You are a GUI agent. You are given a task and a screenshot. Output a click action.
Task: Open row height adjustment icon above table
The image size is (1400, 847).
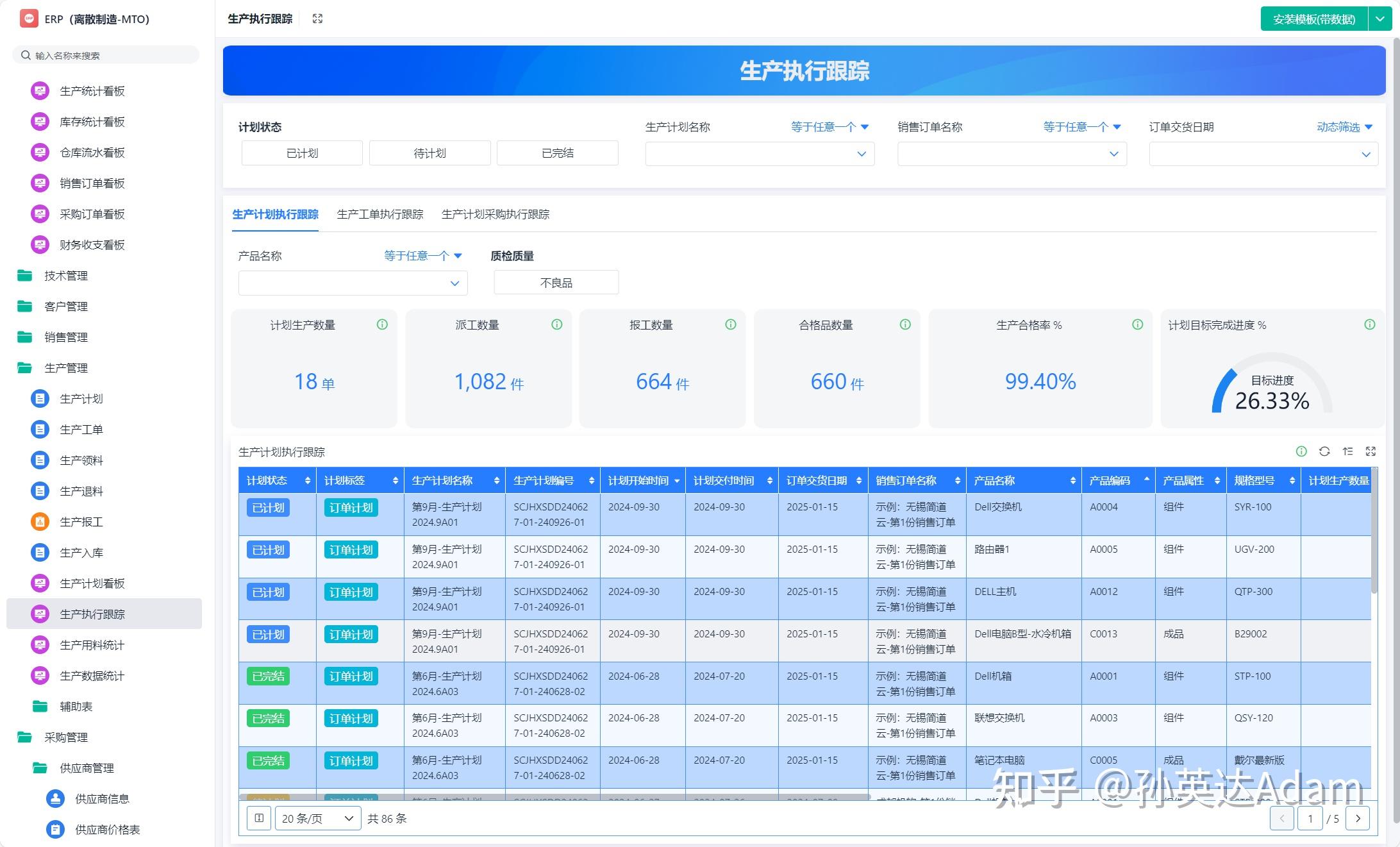pyautogui.click(x=1348, y=451)
